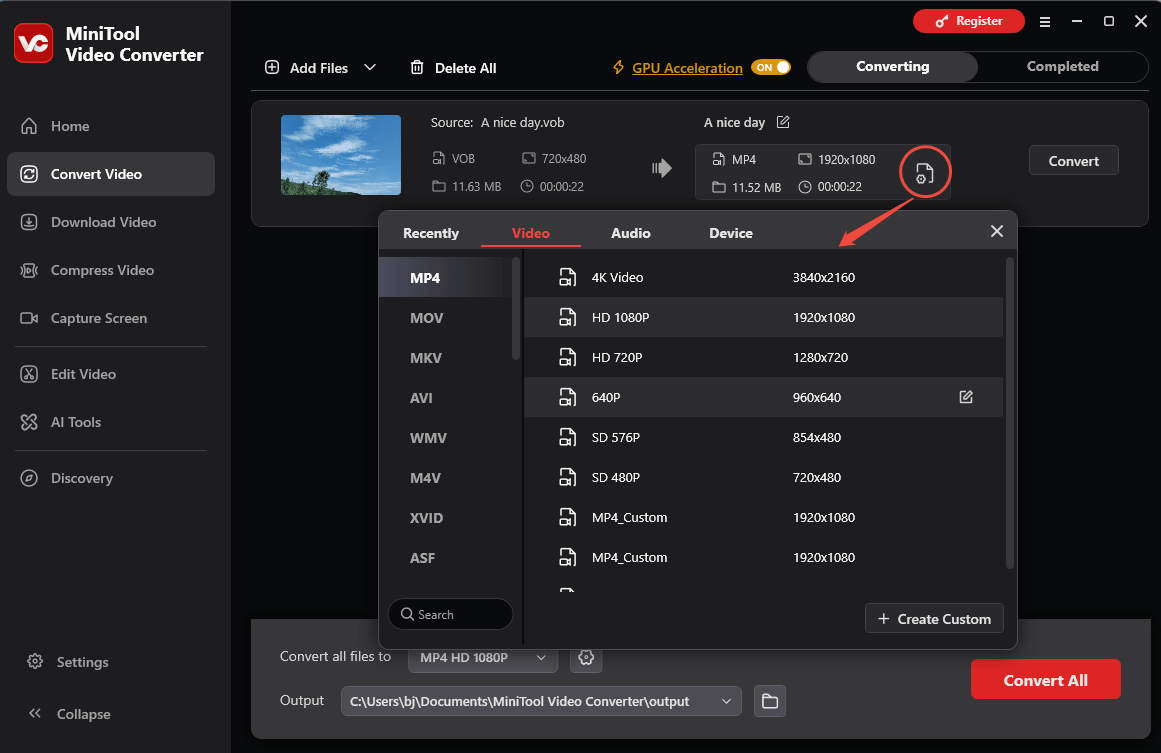1161x753 pixels.
Task: Click the Register button
Action: (x=968, y=21)
